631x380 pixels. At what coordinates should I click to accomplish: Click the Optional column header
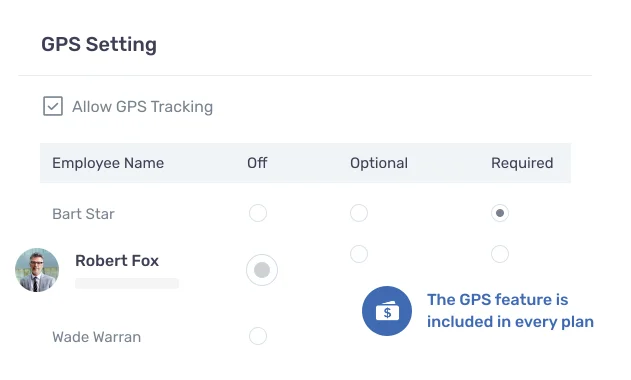point(379,163)
